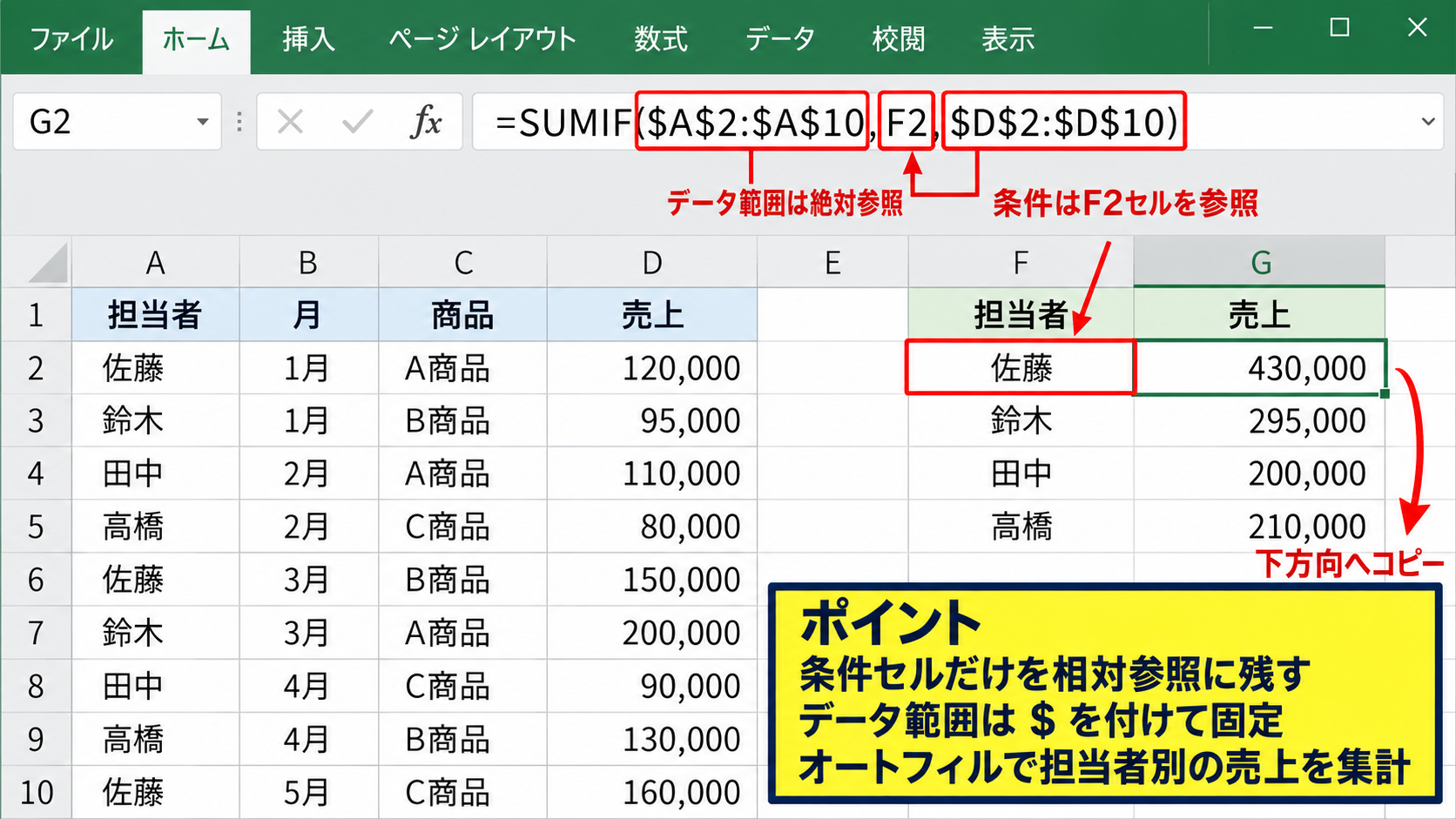Open the 数式 ribbon tab

[660, 39]
